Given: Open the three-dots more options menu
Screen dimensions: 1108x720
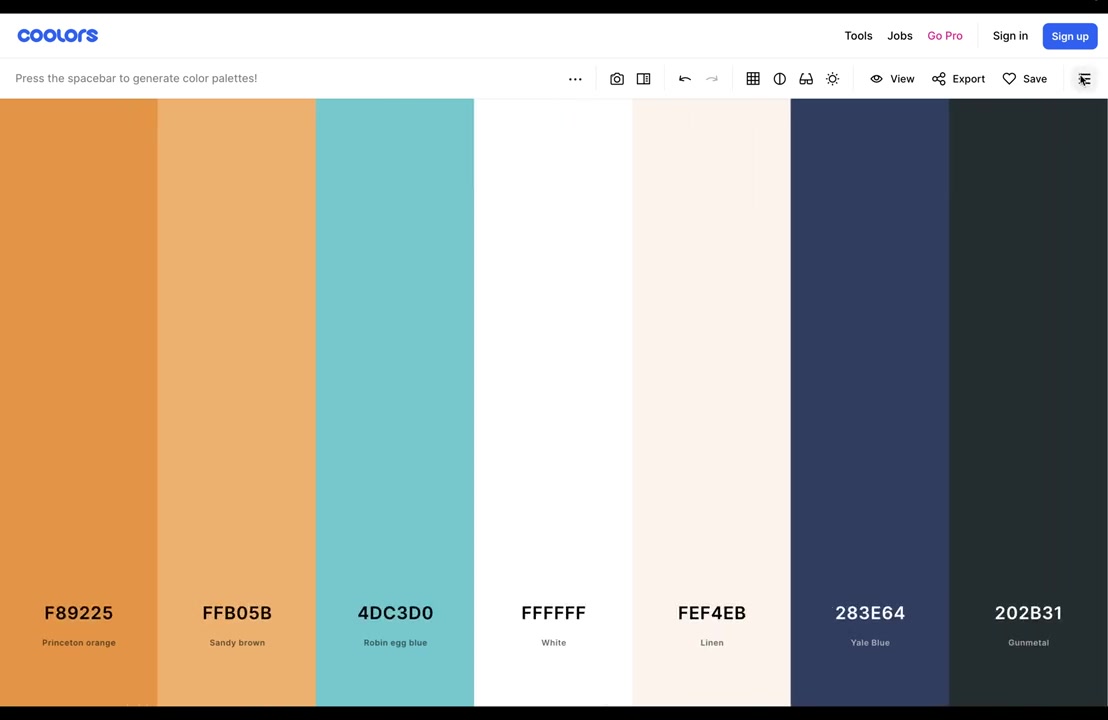Looking at the screenshot, I should coord(575,79).
